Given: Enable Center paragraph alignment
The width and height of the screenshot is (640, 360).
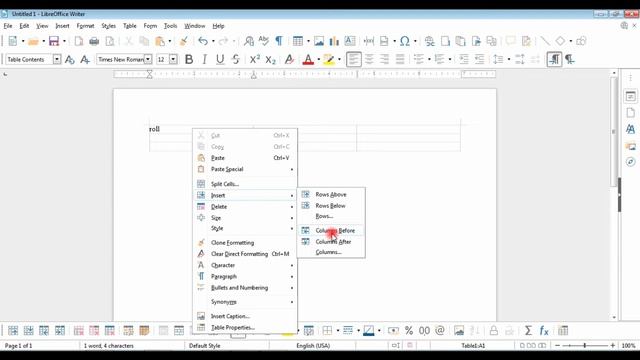Looking at the screenshot, I should click(x=369, y=59).
